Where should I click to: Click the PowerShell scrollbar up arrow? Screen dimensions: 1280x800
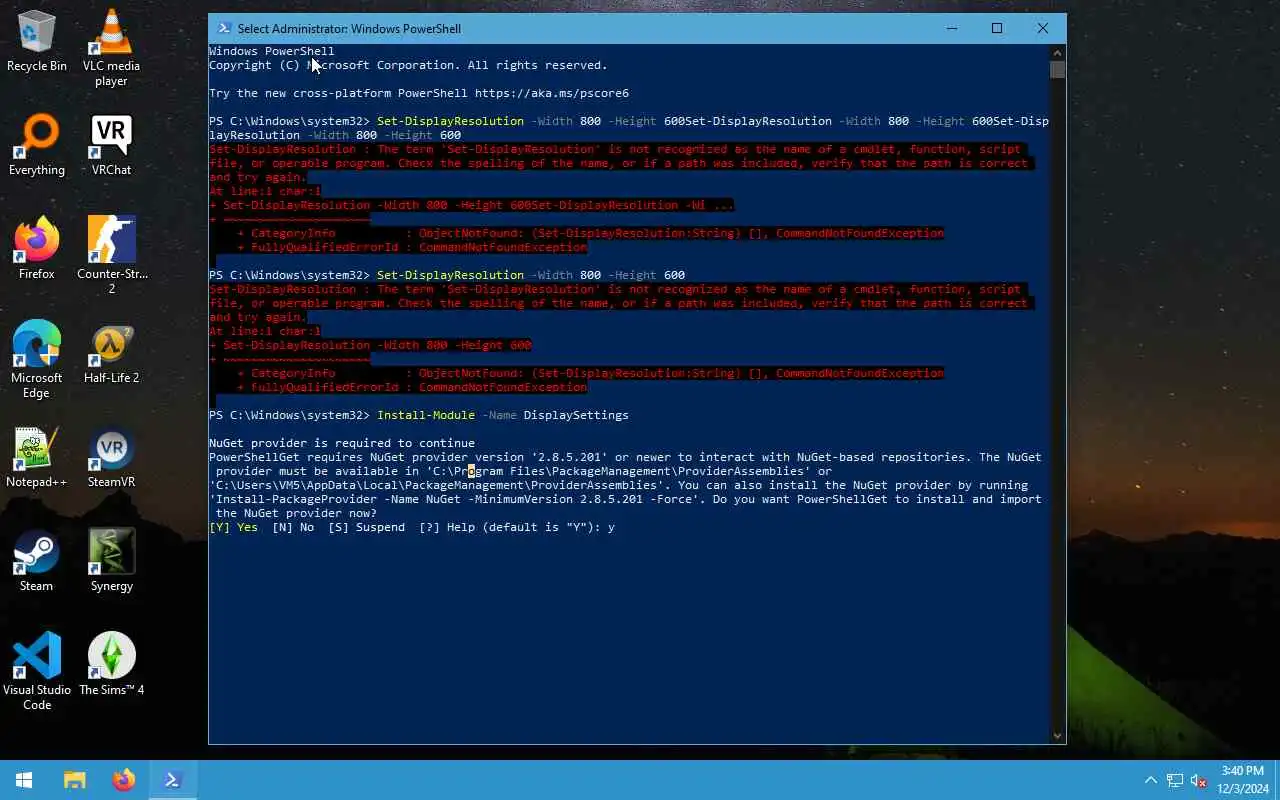1058,51
